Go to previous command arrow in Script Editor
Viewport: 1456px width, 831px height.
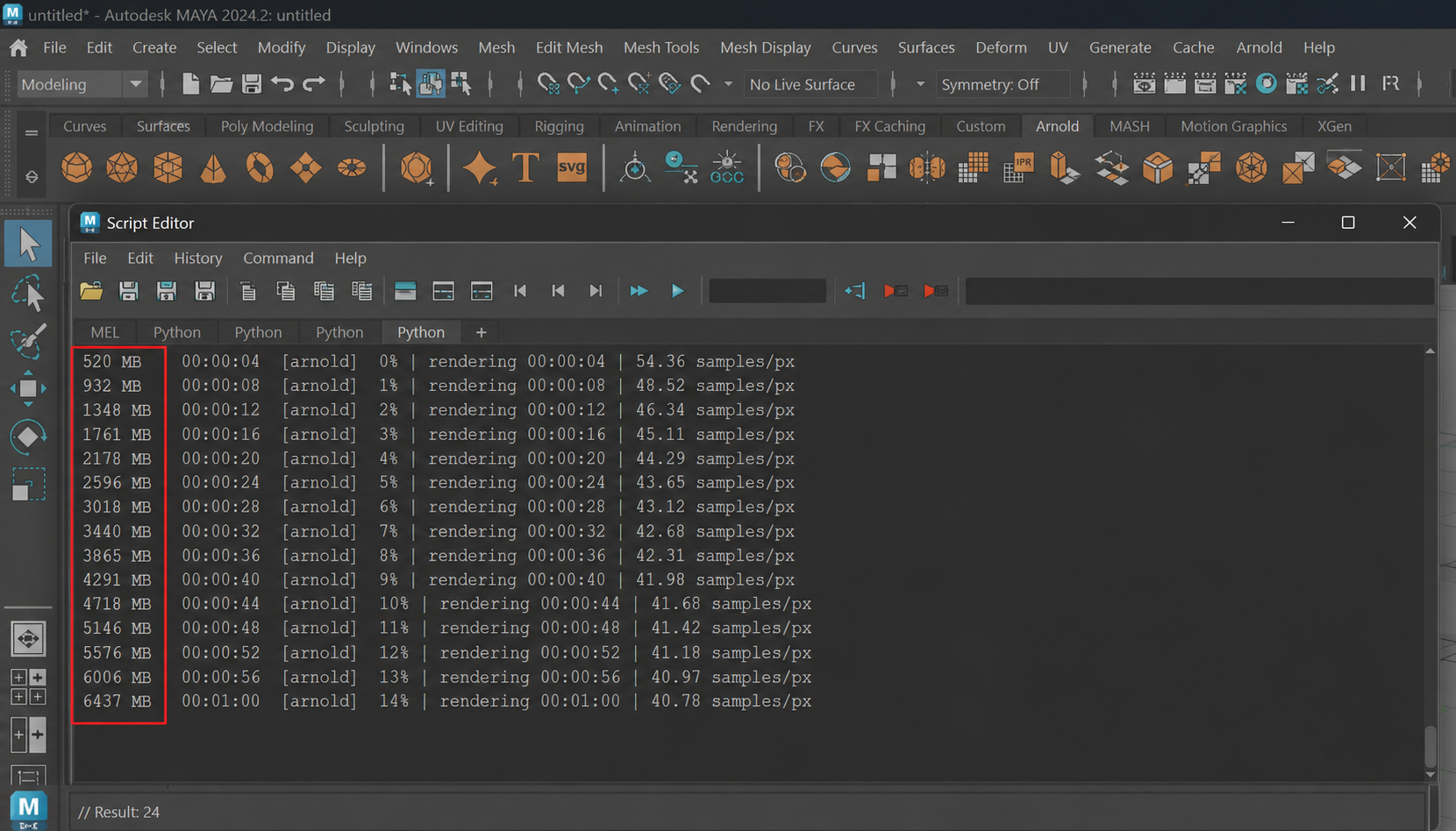pos(558,291)
